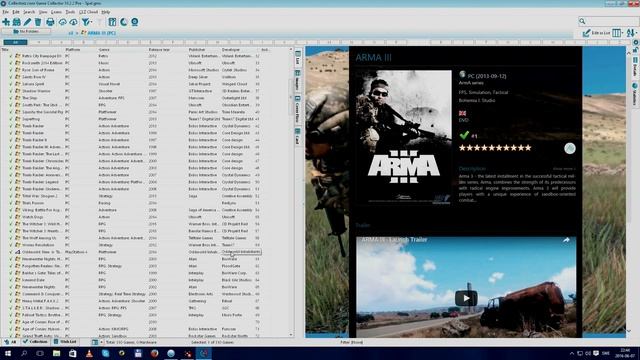Switch to the Card view tab
Screen dimensions: 640x360
298,136
